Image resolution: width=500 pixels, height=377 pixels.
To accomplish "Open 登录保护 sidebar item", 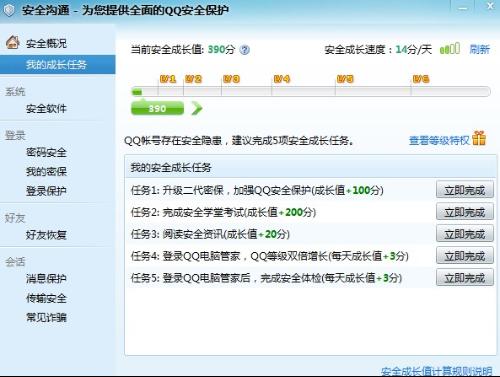I will [46, 191].
